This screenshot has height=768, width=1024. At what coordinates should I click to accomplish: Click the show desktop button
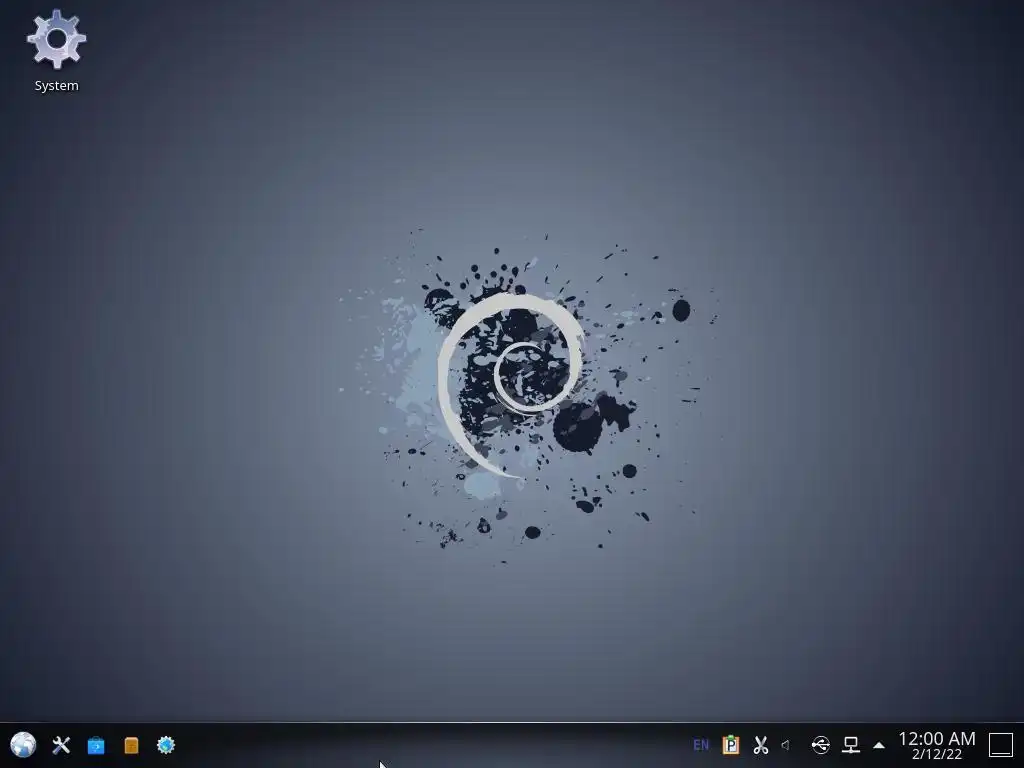pos(1000,745)
